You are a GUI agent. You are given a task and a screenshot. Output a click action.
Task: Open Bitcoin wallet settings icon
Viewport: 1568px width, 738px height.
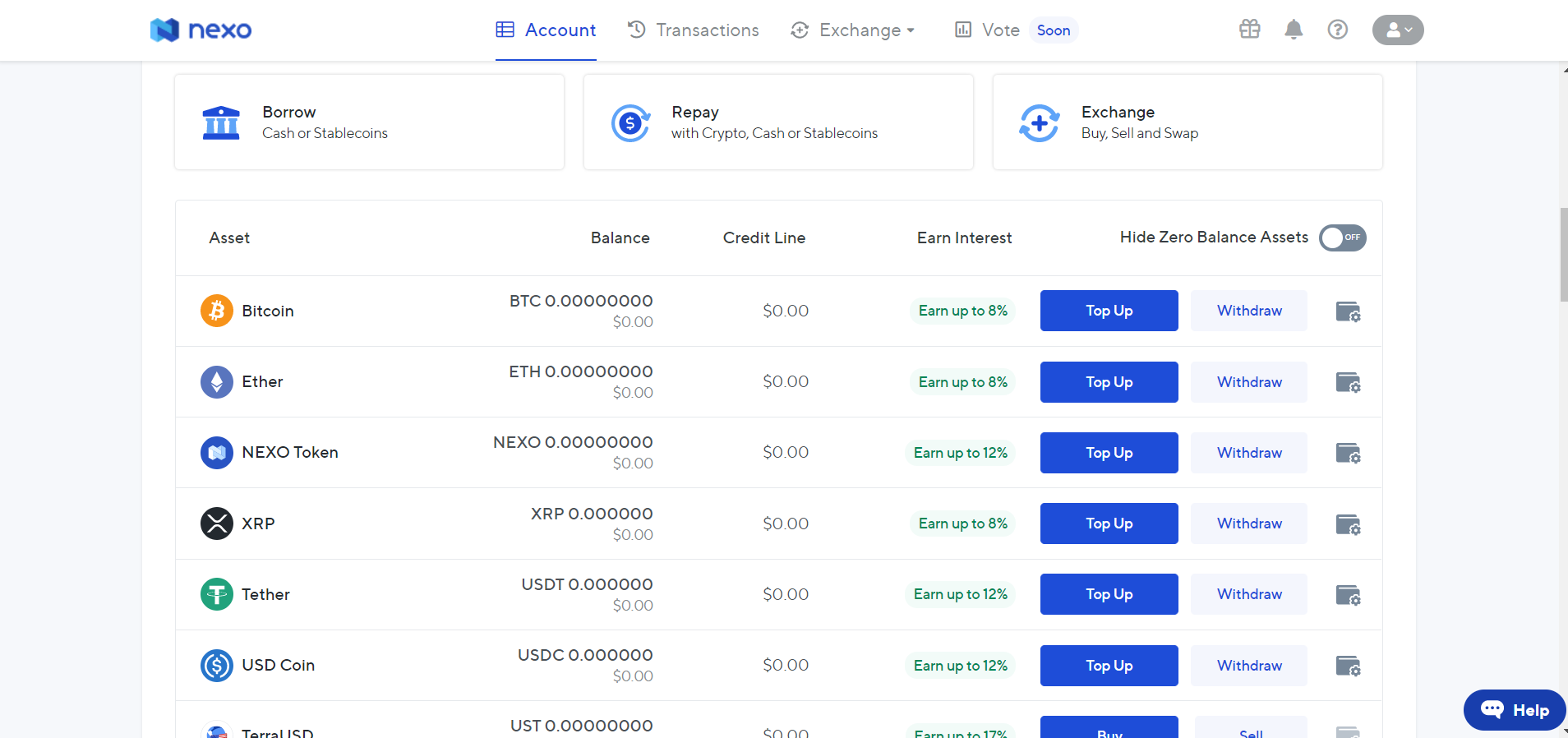tap(1349, 311)
